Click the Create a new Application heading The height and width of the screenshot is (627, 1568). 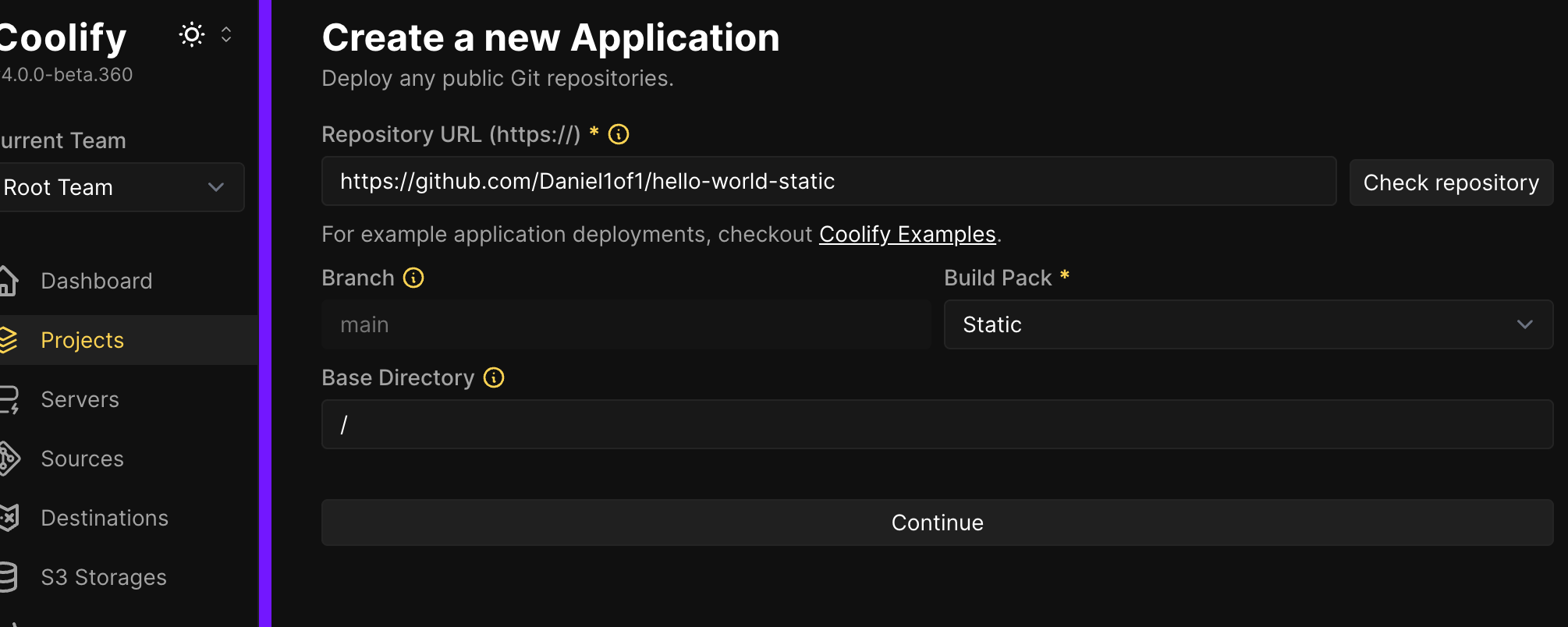(551, 37)
